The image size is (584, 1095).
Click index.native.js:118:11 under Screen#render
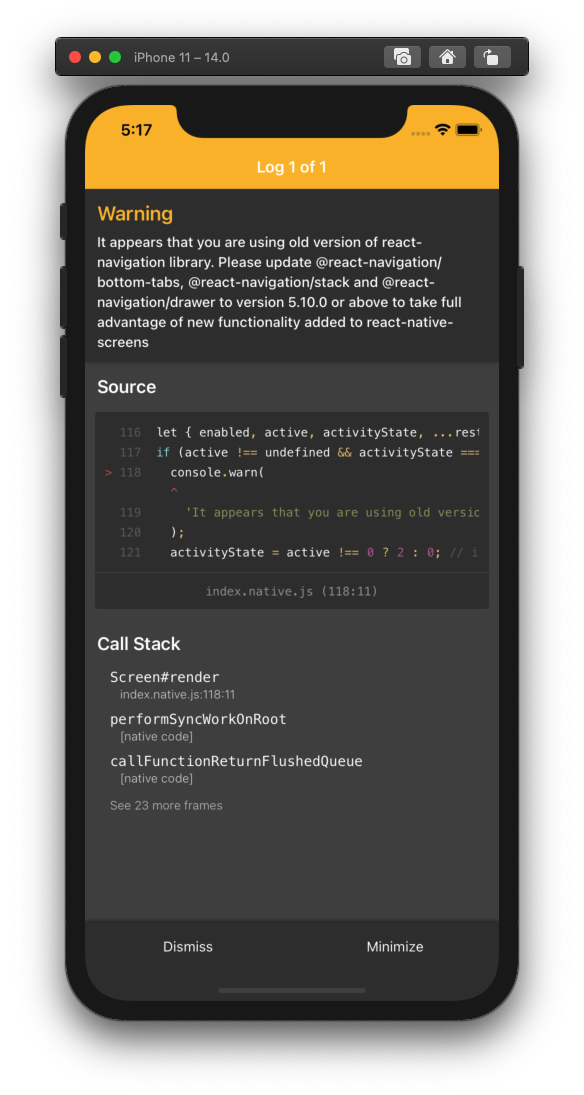177,694
